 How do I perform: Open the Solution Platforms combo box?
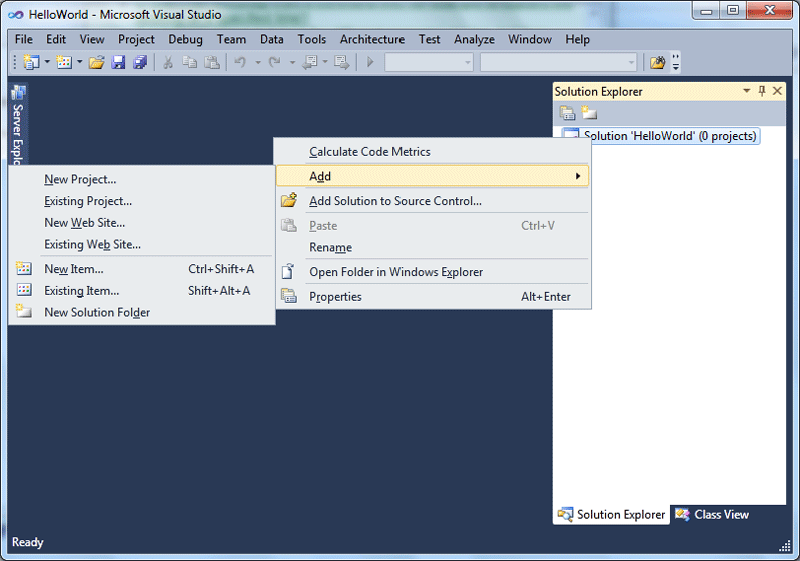[x=558, y=63]
